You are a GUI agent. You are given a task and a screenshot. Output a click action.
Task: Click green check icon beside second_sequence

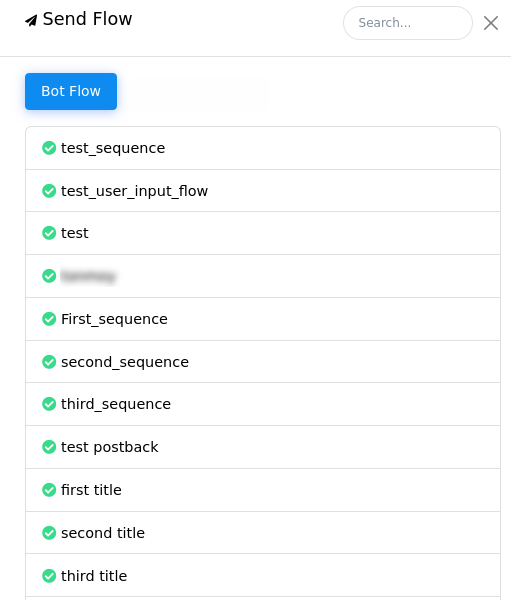(49, 362)
